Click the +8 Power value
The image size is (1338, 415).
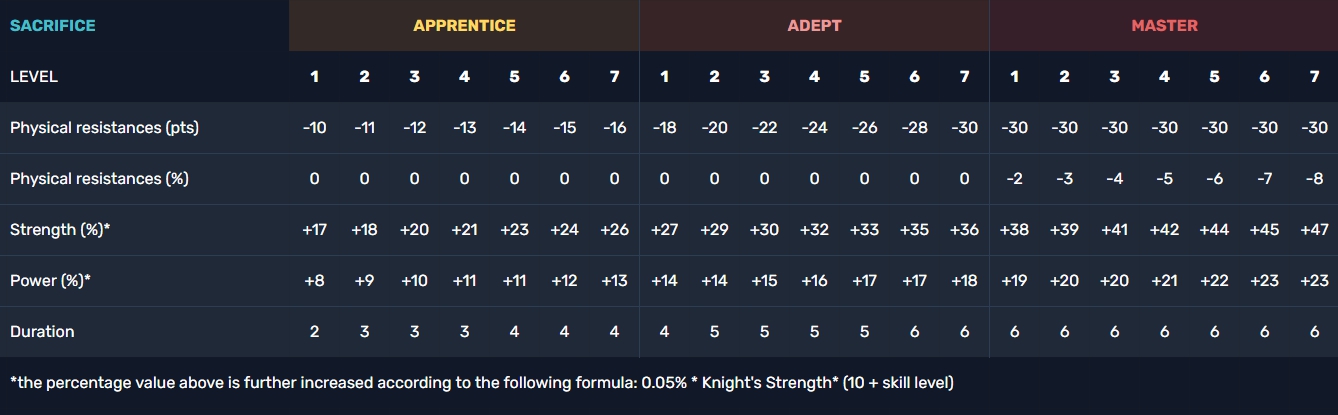pyautogui.click(x=314, y=281)
